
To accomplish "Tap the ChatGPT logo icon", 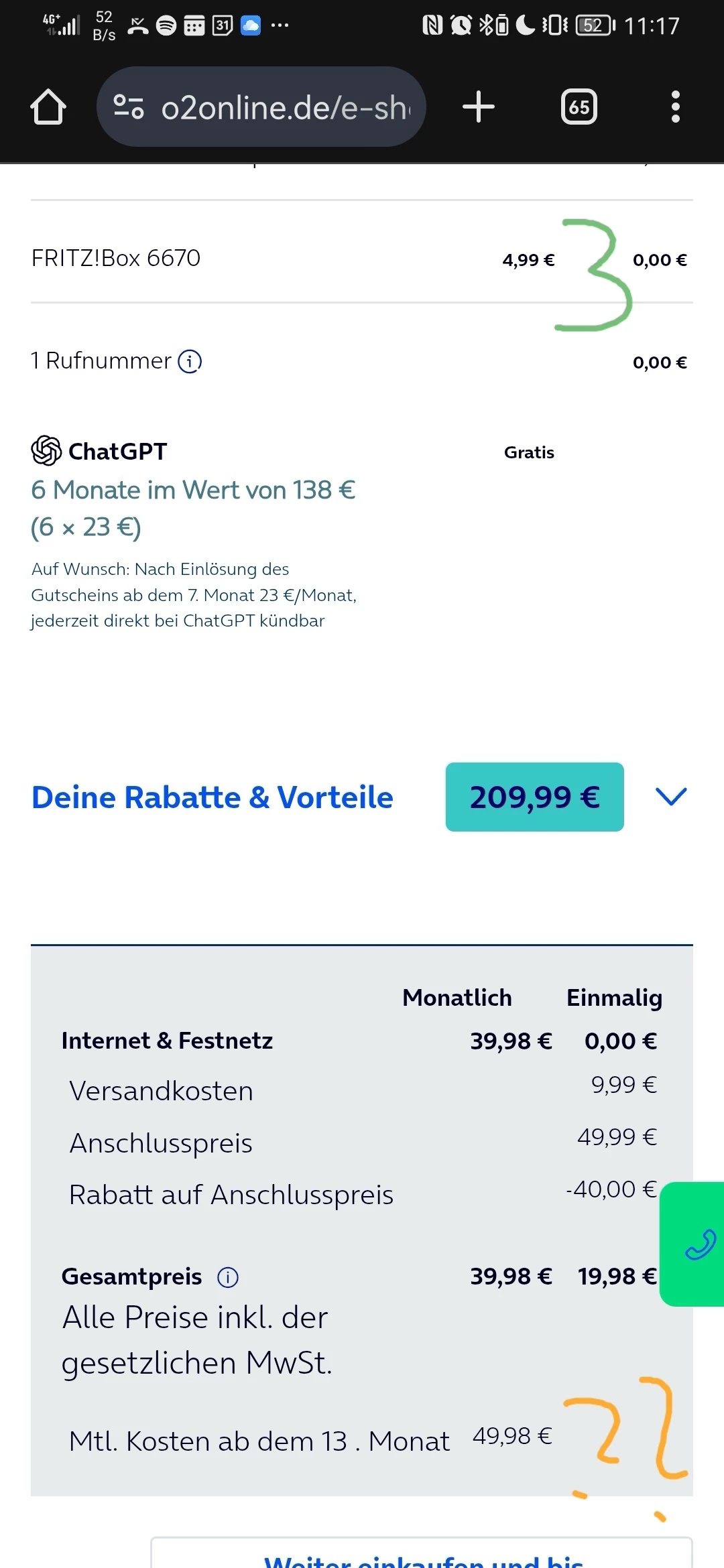I will click(46, 450).
